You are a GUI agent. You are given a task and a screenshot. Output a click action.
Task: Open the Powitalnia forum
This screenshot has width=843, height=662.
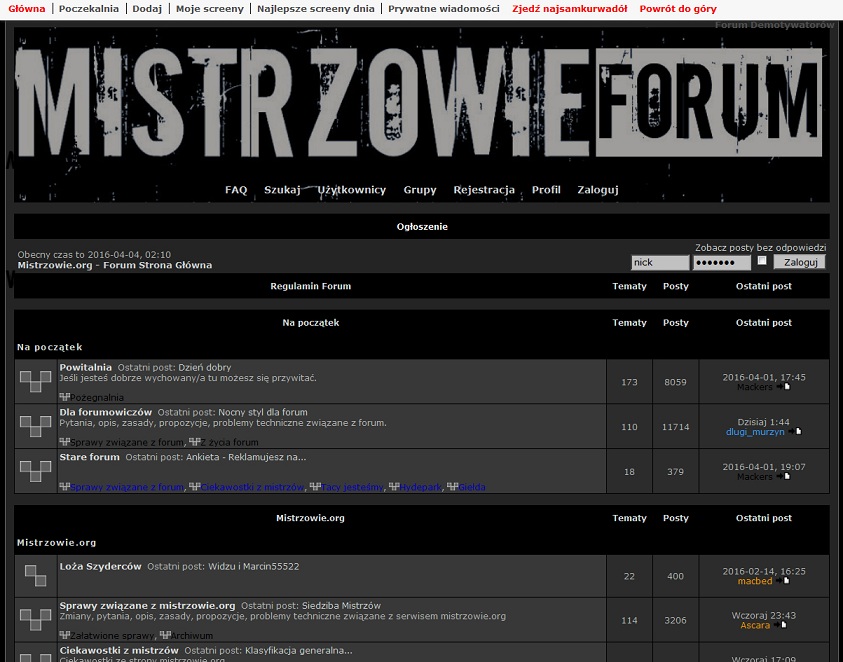[x=85, y=367]
